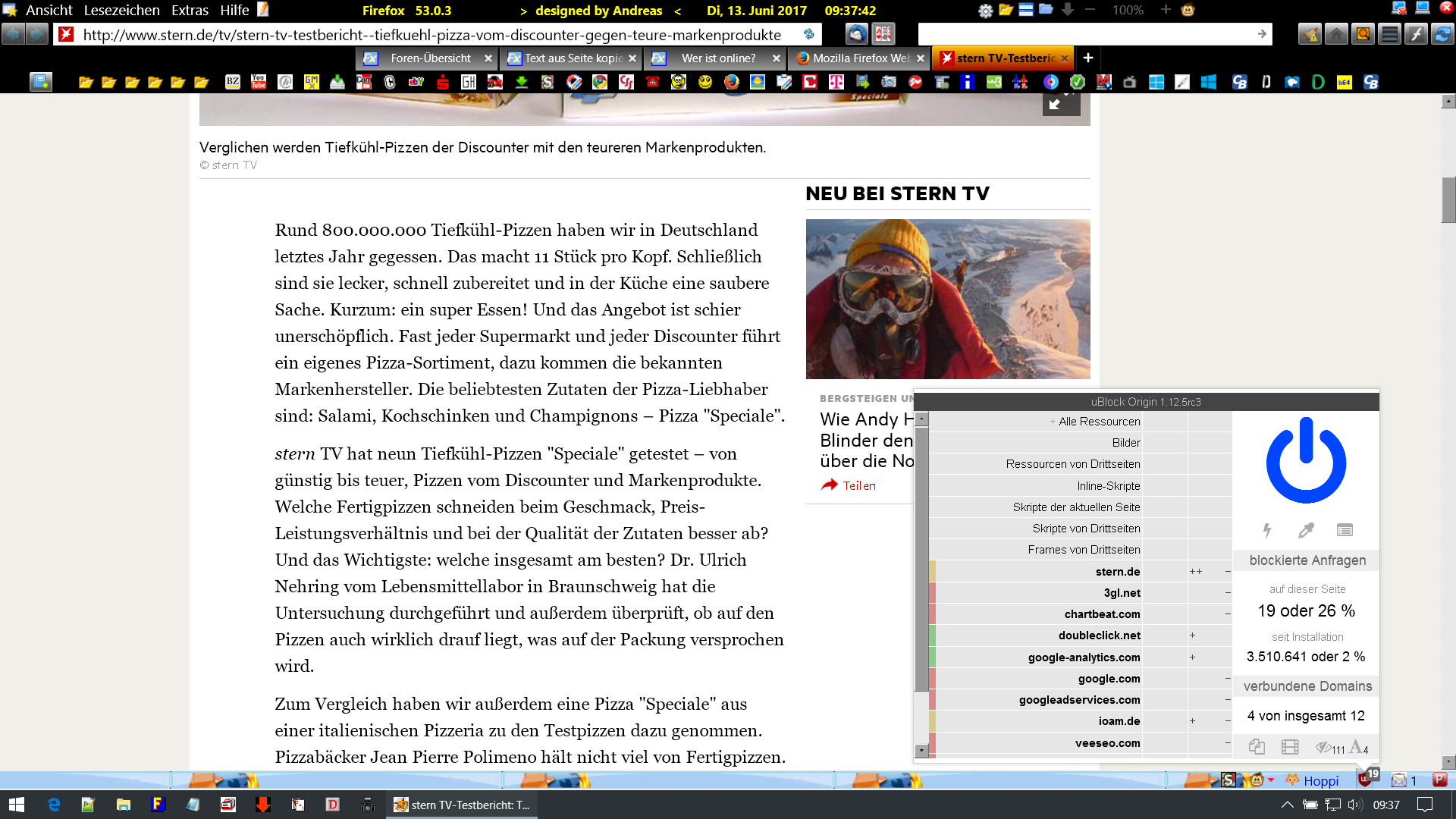Toggle large media blocking film icon
The image size is (1456, 819).
(1290, 747)
